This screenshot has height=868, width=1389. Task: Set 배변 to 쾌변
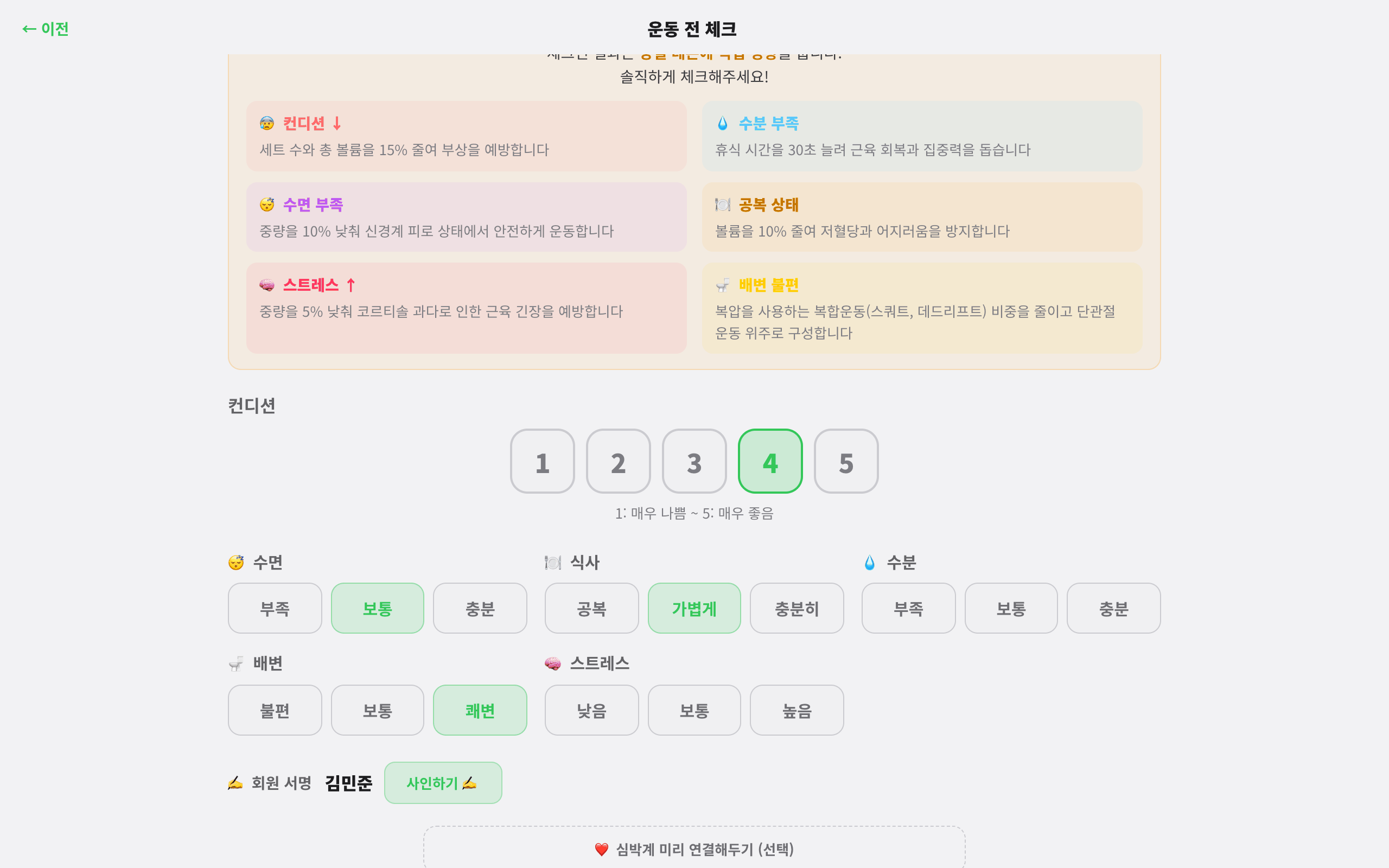[480, 710]
